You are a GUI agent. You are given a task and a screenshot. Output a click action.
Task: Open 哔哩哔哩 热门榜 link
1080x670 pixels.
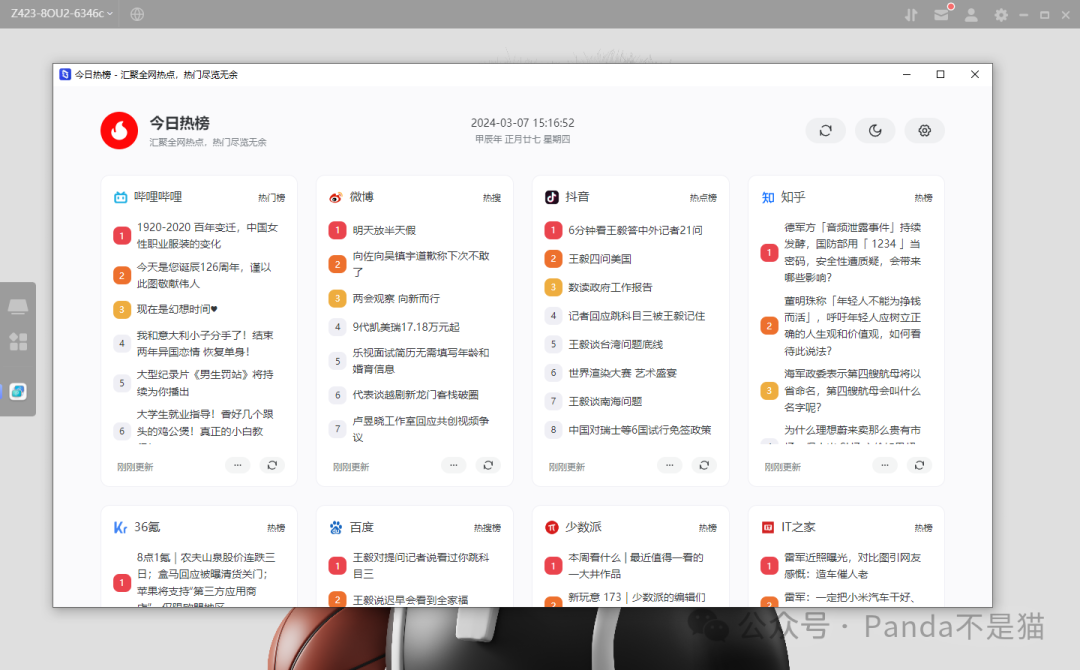pyautogui.click(x=271, y=198)
